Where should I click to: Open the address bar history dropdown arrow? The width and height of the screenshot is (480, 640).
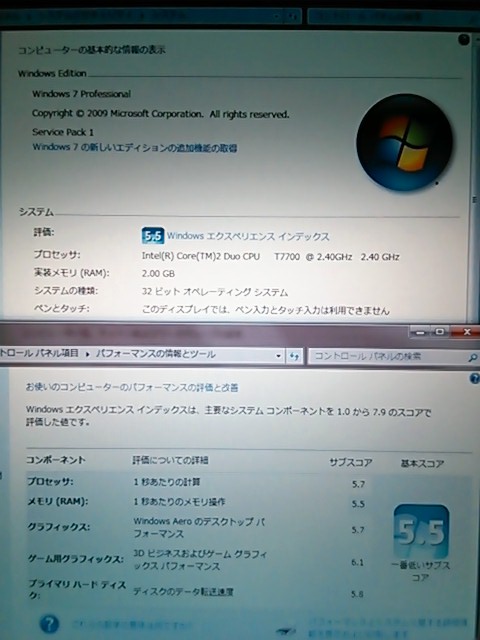pos(278,356)
